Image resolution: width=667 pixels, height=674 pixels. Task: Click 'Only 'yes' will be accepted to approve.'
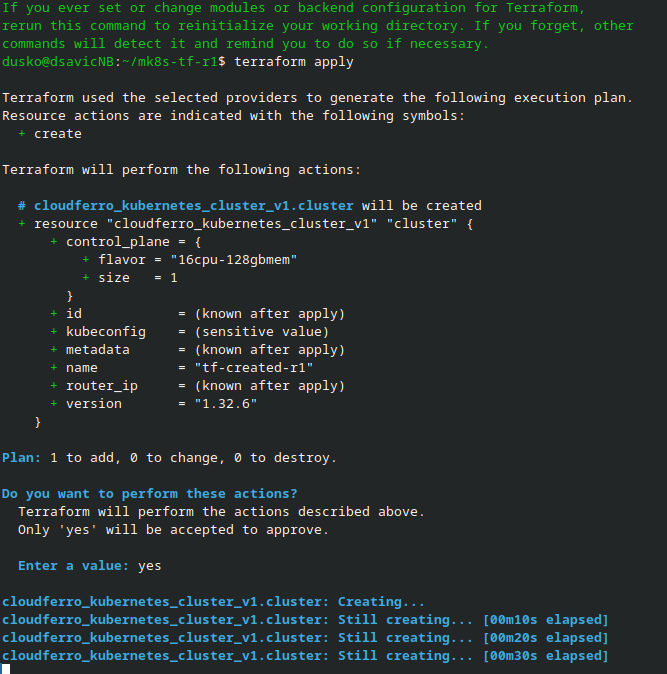[x=174, y=530]
